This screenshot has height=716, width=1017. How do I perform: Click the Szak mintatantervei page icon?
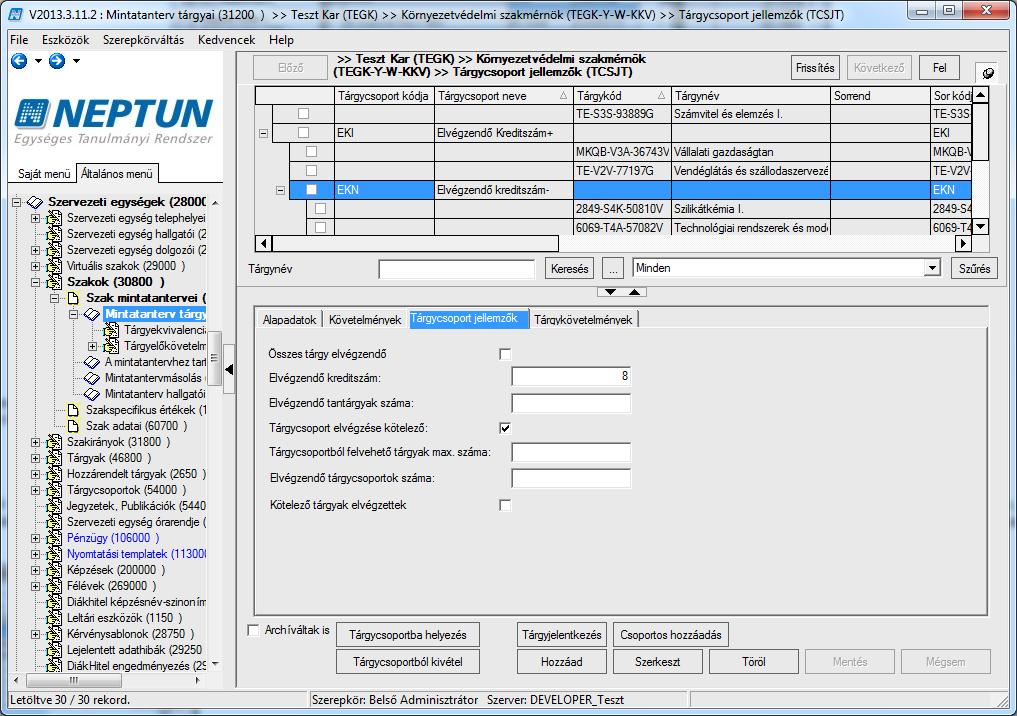pyautogui.click(x=73, y=298)
